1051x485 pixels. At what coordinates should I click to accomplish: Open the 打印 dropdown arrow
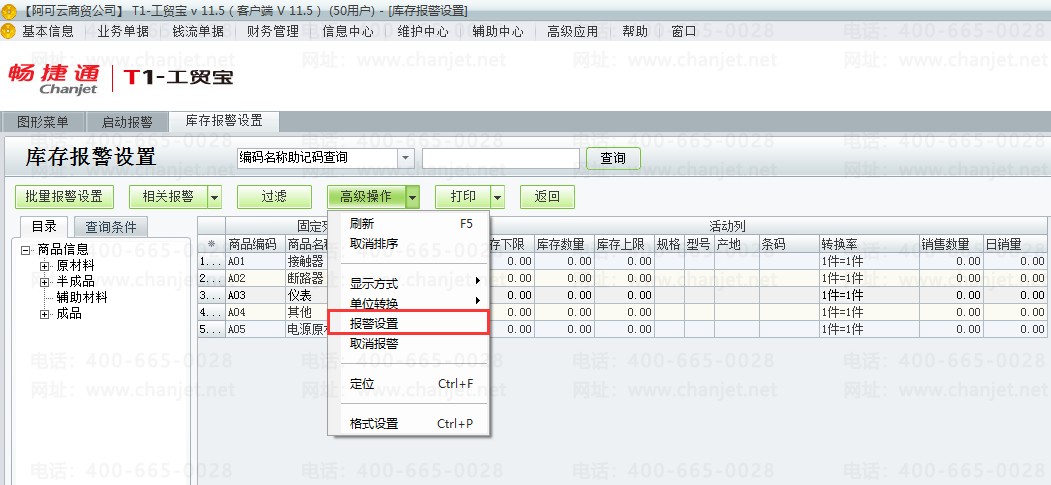pos(497,197)
